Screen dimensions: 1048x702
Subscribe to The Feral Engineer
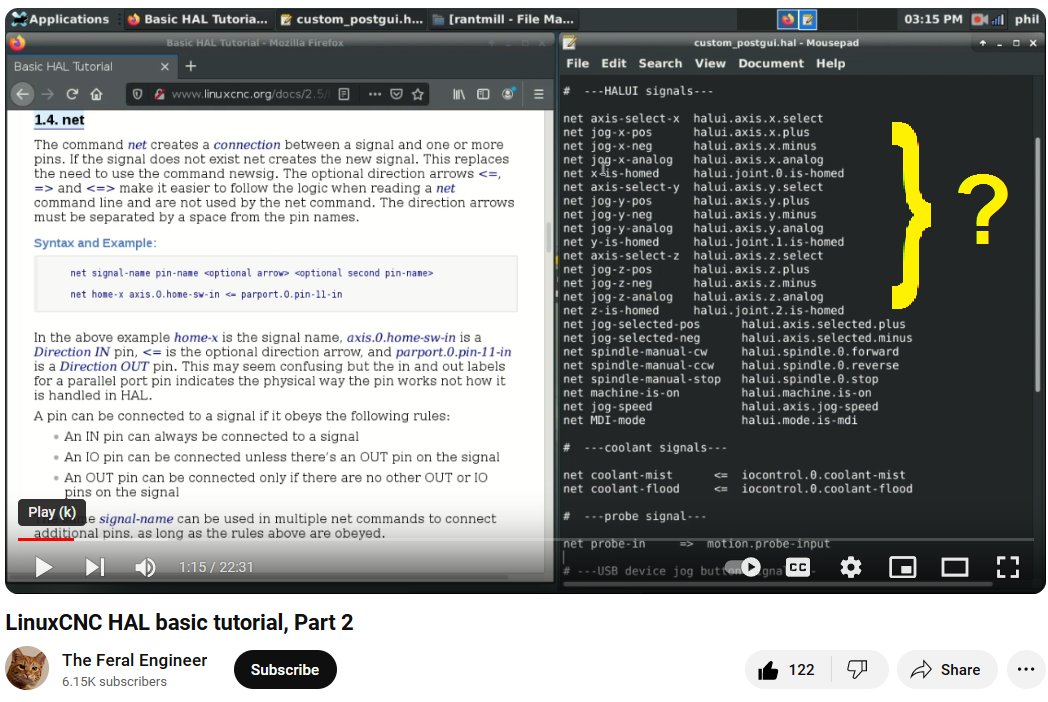coord(285,670)
